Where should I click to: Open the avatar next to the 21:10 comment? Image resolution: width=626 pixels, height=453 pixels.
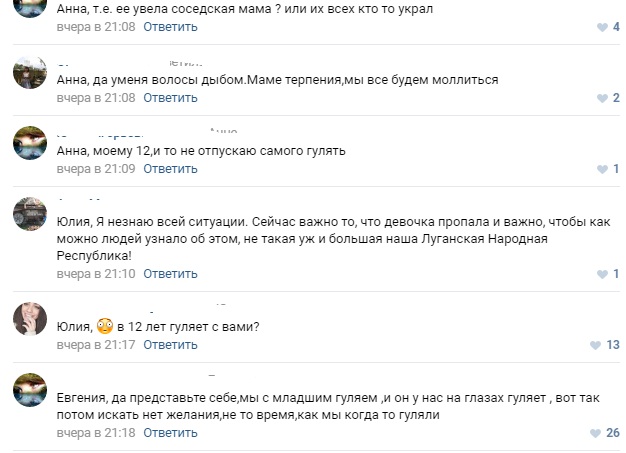30,214
